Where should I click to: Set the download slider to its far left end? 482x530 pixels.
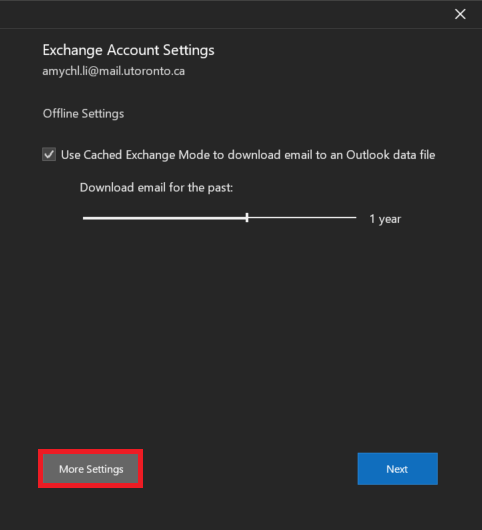(84, 218)
